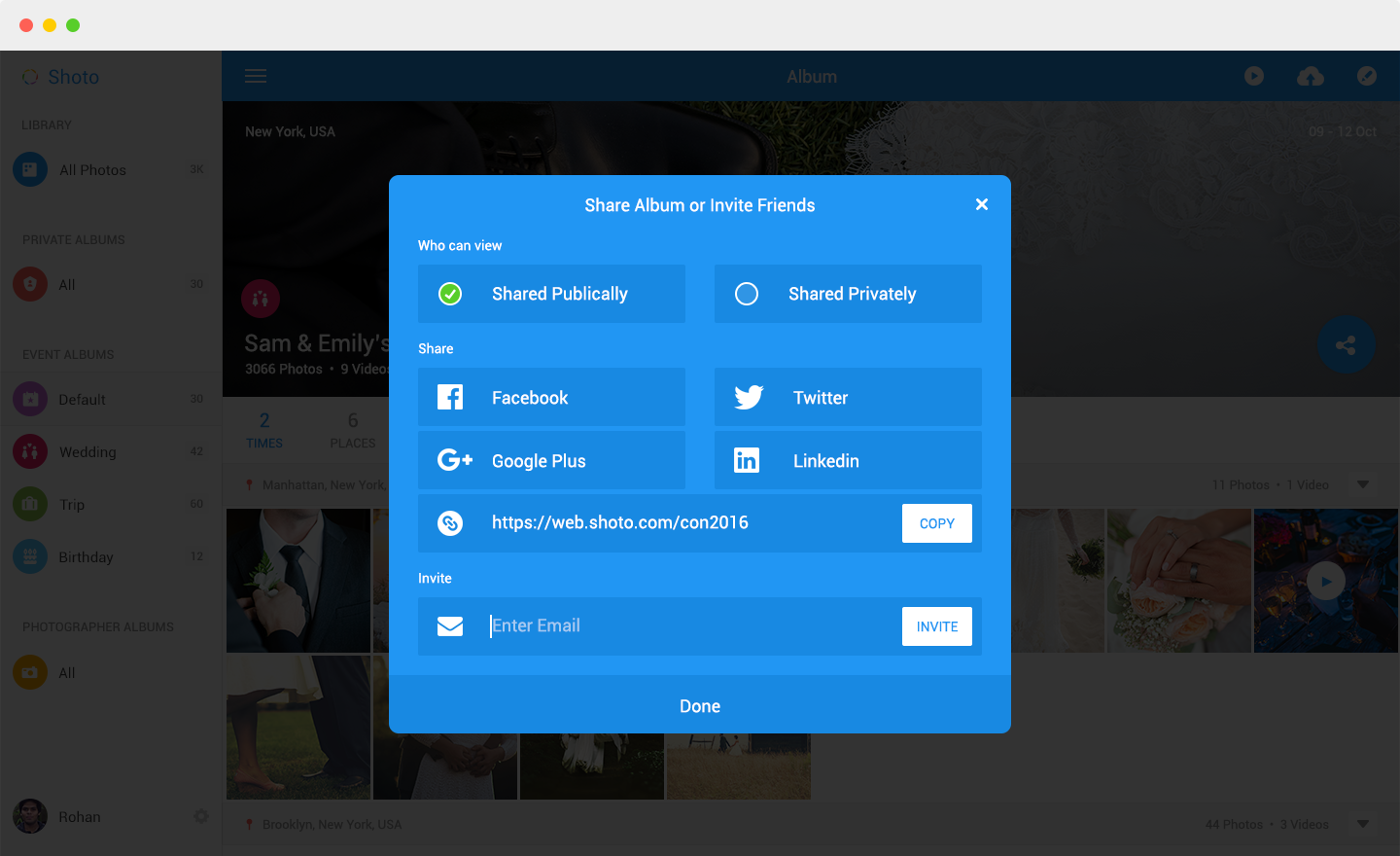Click the round share button on album cover

[1347, 344]
